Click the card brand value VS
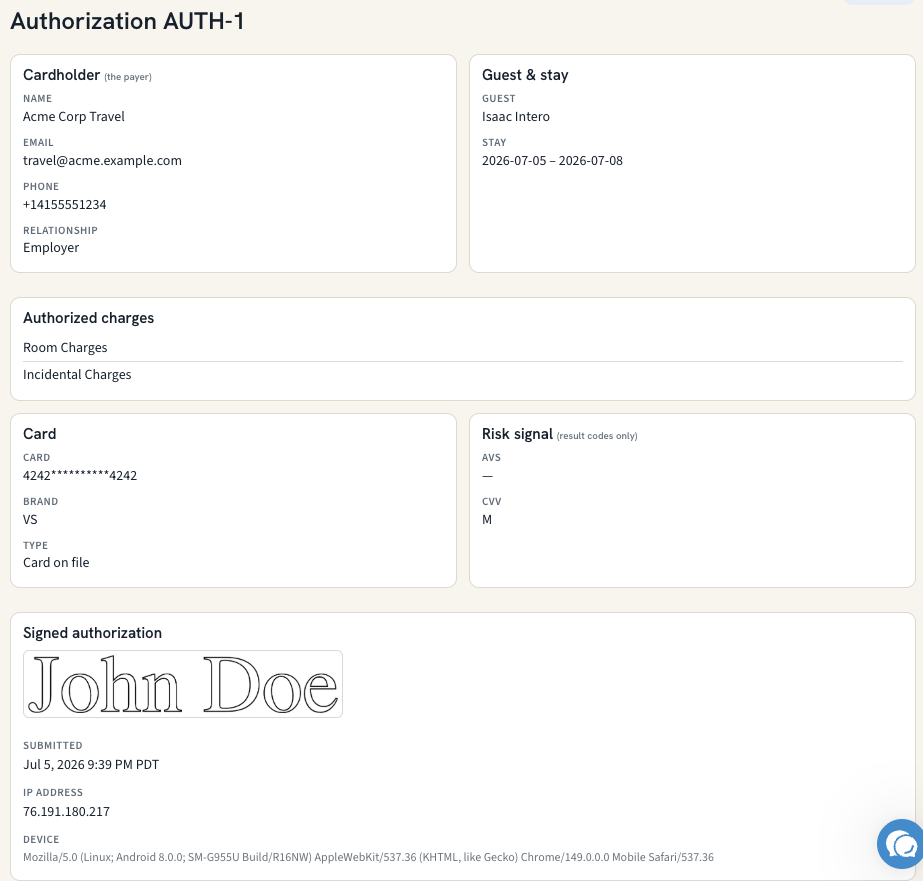This screenshot has width=923, height=881. pyautogui.click(x=30, y=520)
